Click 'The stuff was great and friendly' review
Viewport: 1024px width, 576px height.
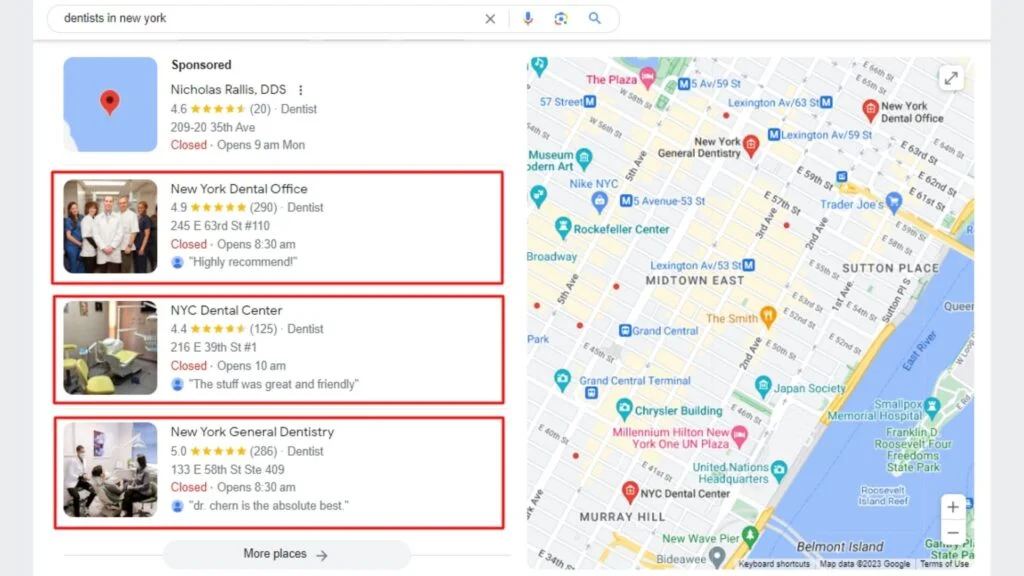273,384
